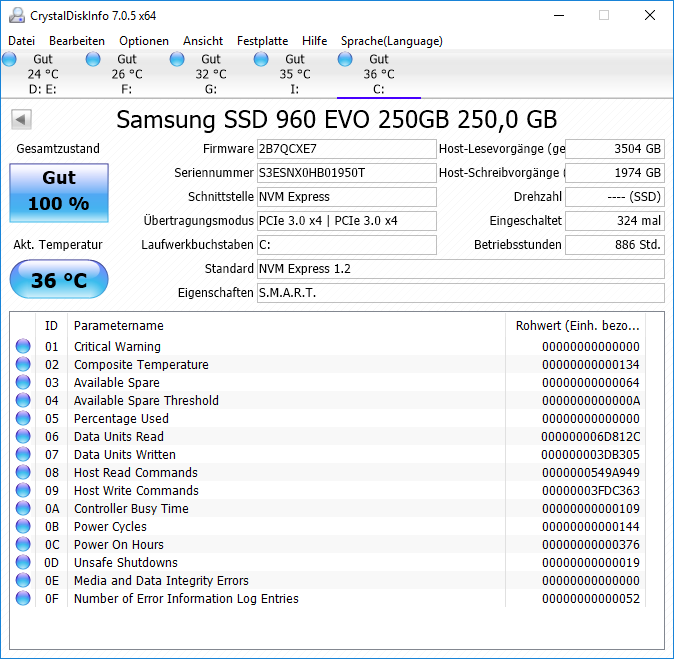Click the blue status orb for drive G:
The image size is (674, 659).
[177, 59]
